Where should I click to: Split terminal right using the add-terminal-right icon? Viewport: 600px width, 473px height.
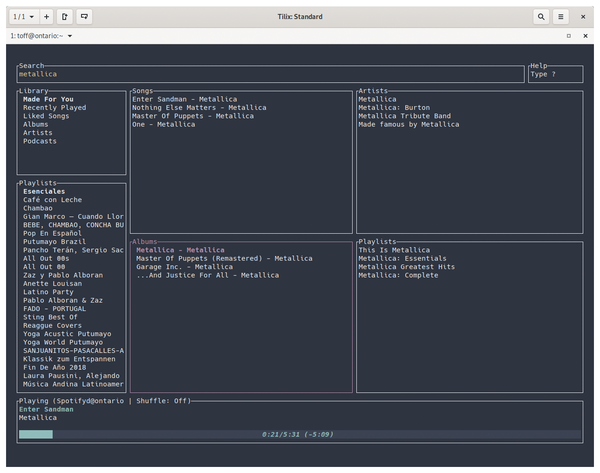point(65,17)
